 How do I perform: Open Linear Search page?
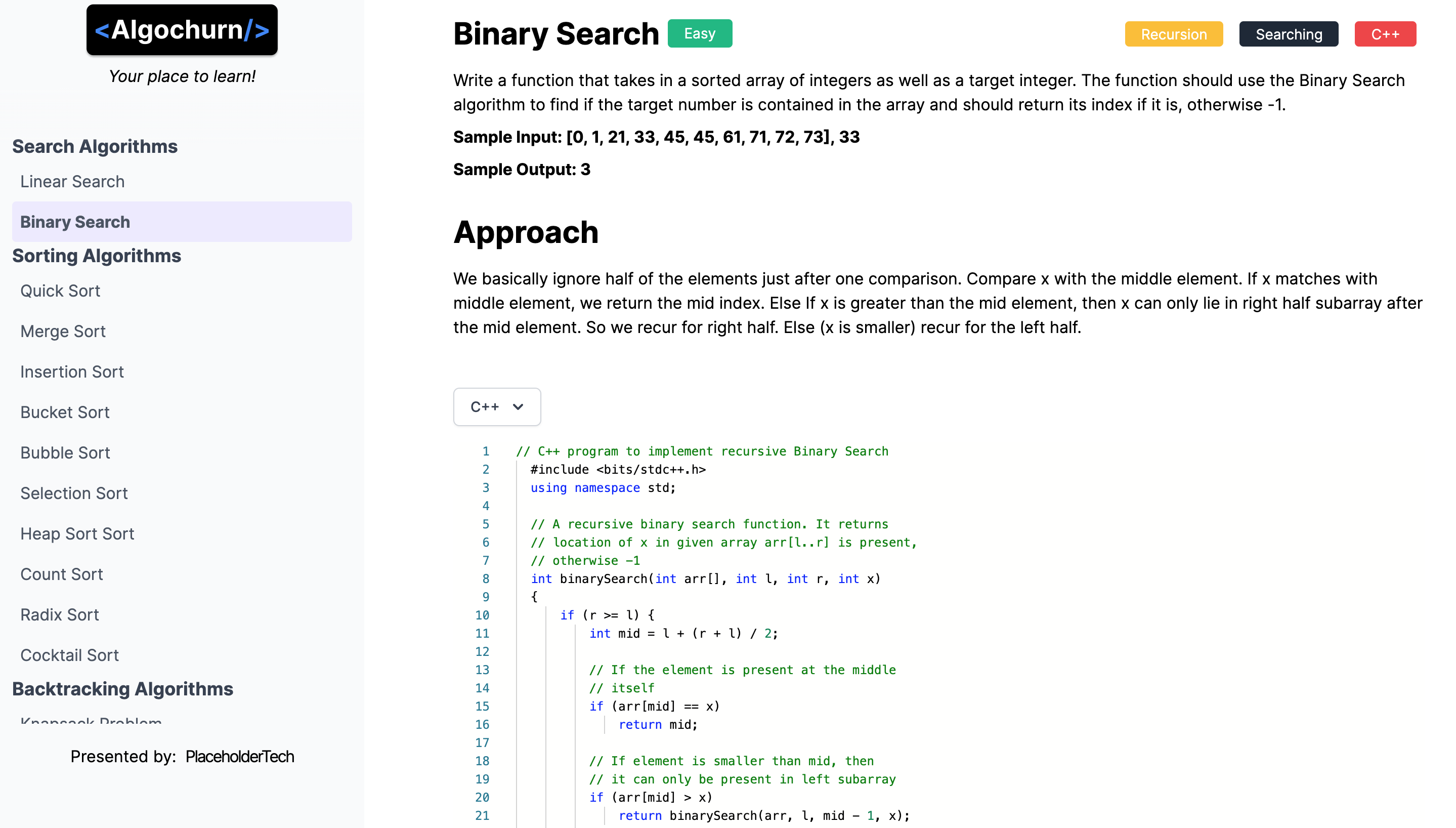[72, 181]
